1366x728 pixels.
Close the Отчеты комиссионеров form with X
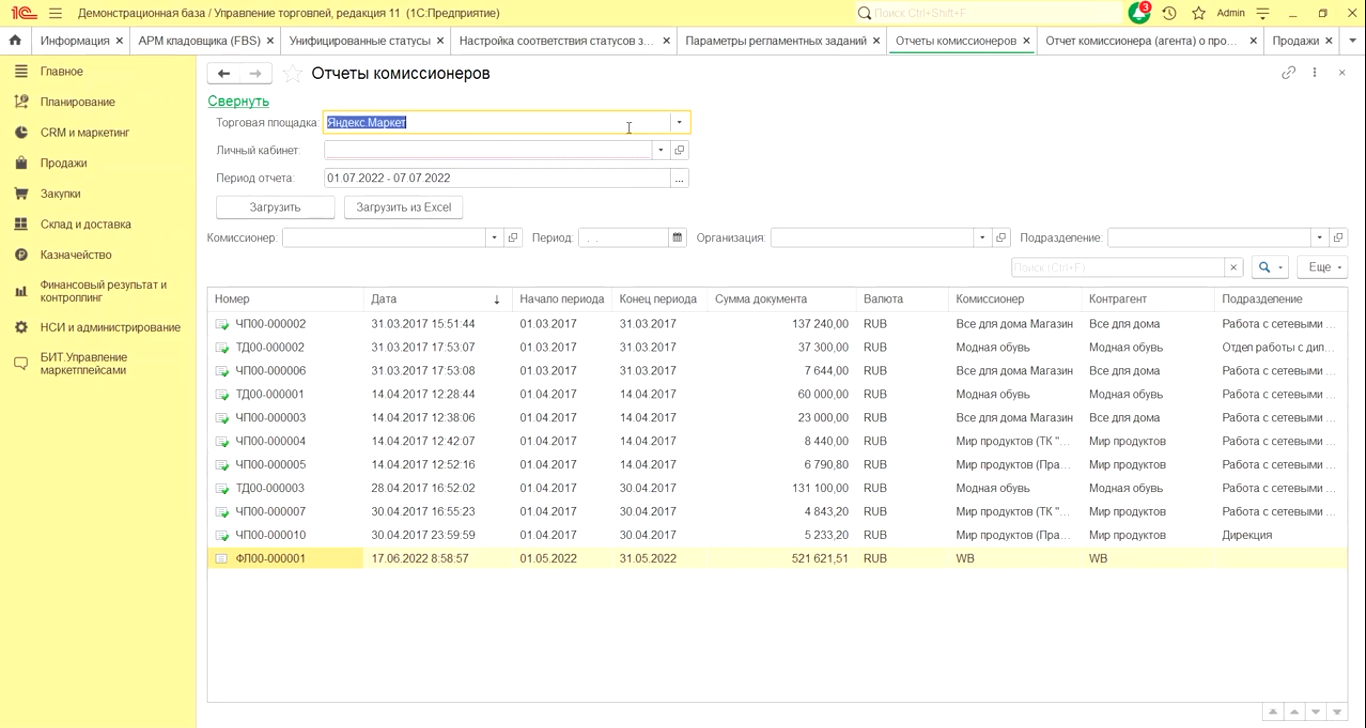click(1342, 73)
